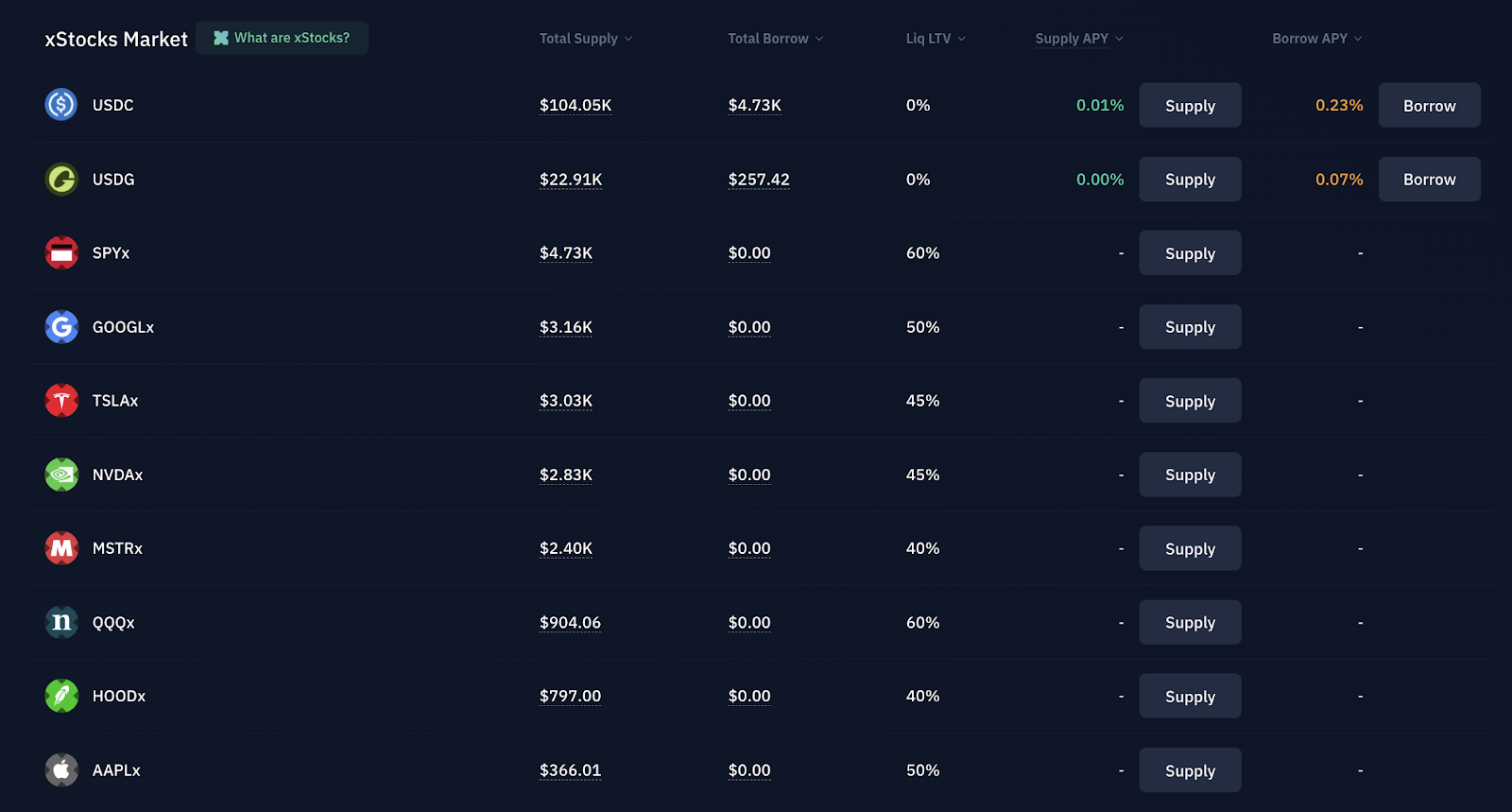Click the SPYx token icon
Viewport: 1512px width, 812px height.
tap(61, 252)
